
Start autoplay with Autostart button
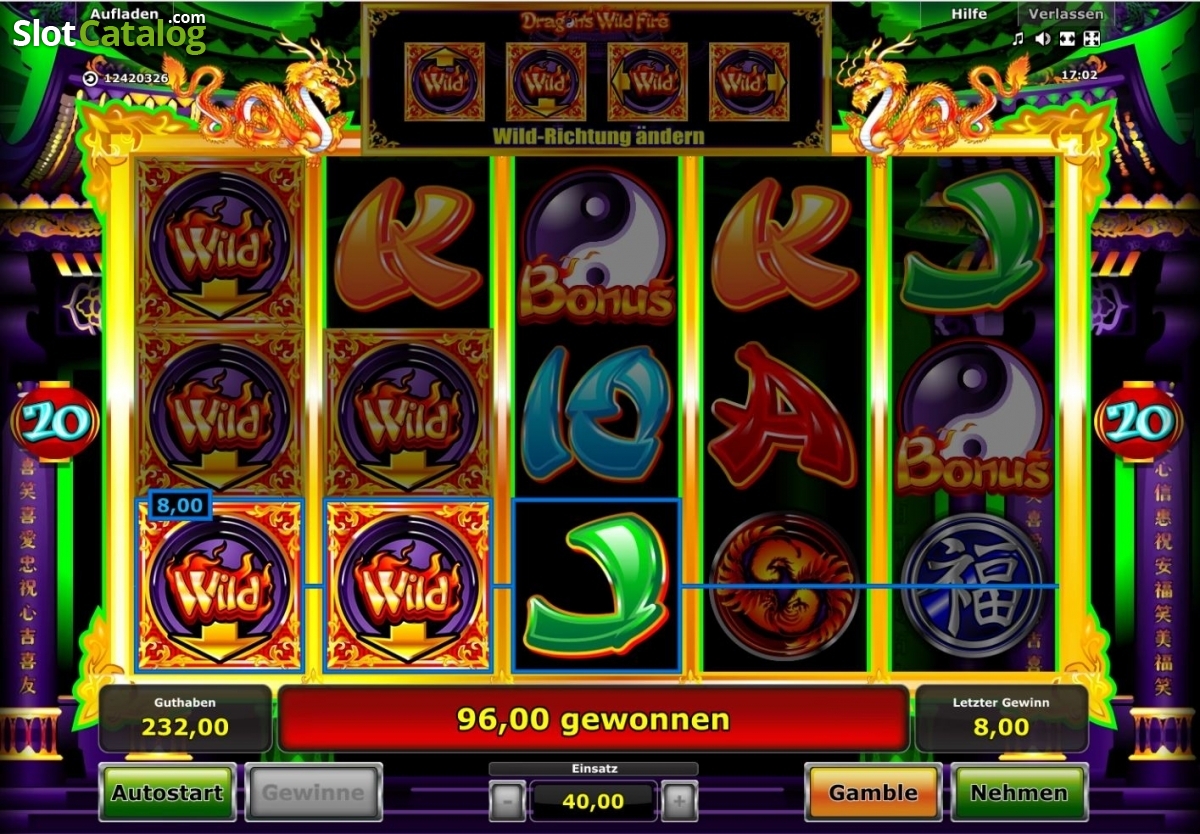point(168,793)
